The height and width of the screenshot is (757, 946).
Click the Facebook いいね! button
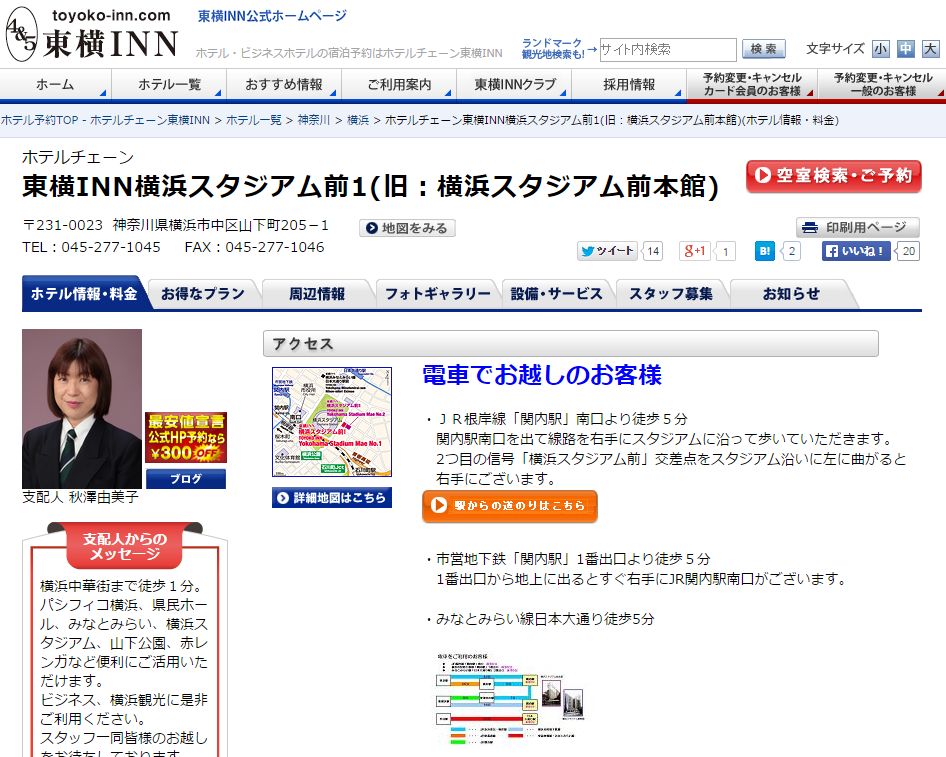tap(856, 251)
